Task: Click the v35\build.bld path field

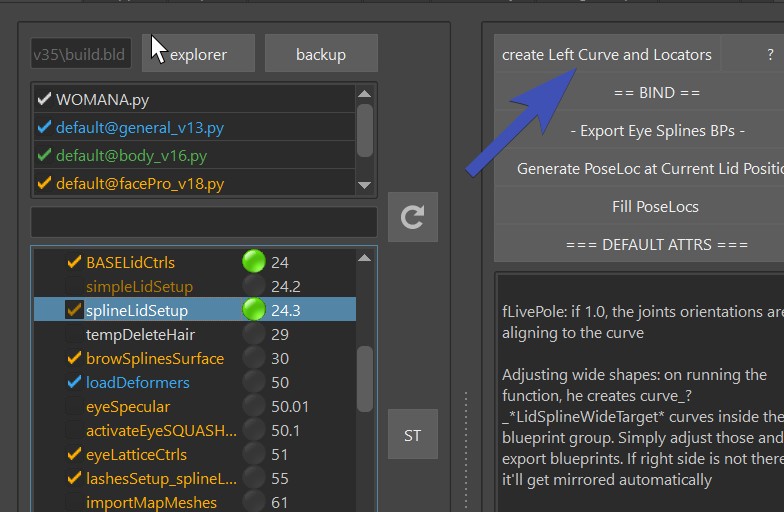Action: point(81,54)
